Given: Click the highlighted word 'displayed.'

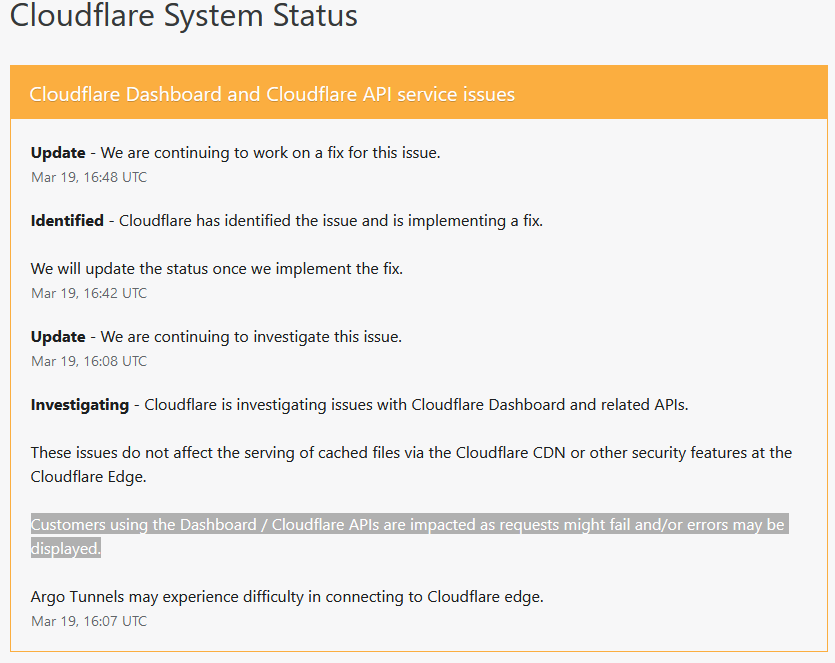Looking at the screenshot, I should point(66,549).
